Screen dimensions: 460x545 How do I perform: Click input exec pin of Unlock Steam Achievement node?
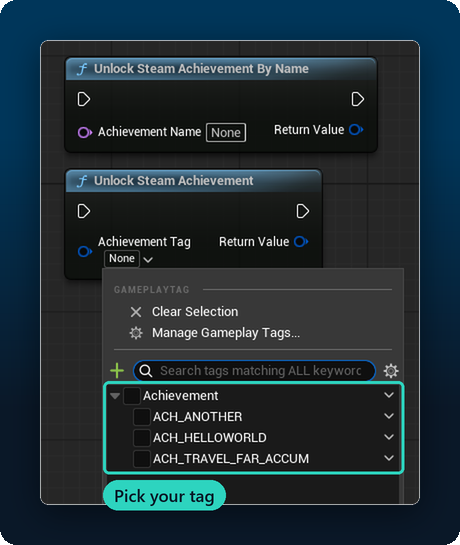click(x=84, y=211)
